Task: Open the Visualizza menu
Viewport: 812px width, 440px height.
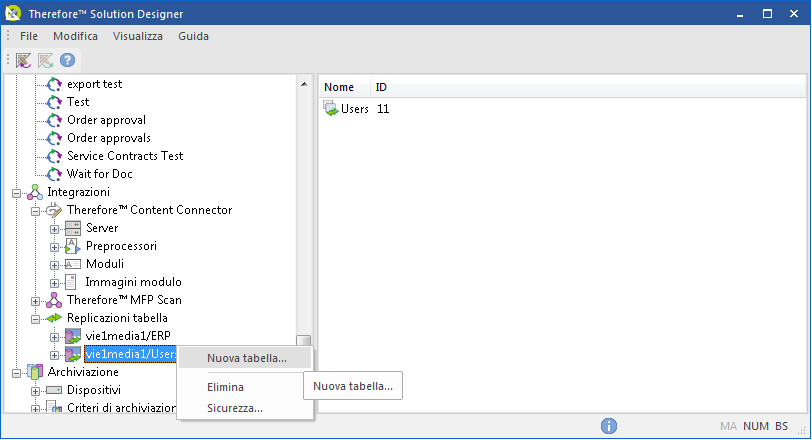Action: [138, 36]
